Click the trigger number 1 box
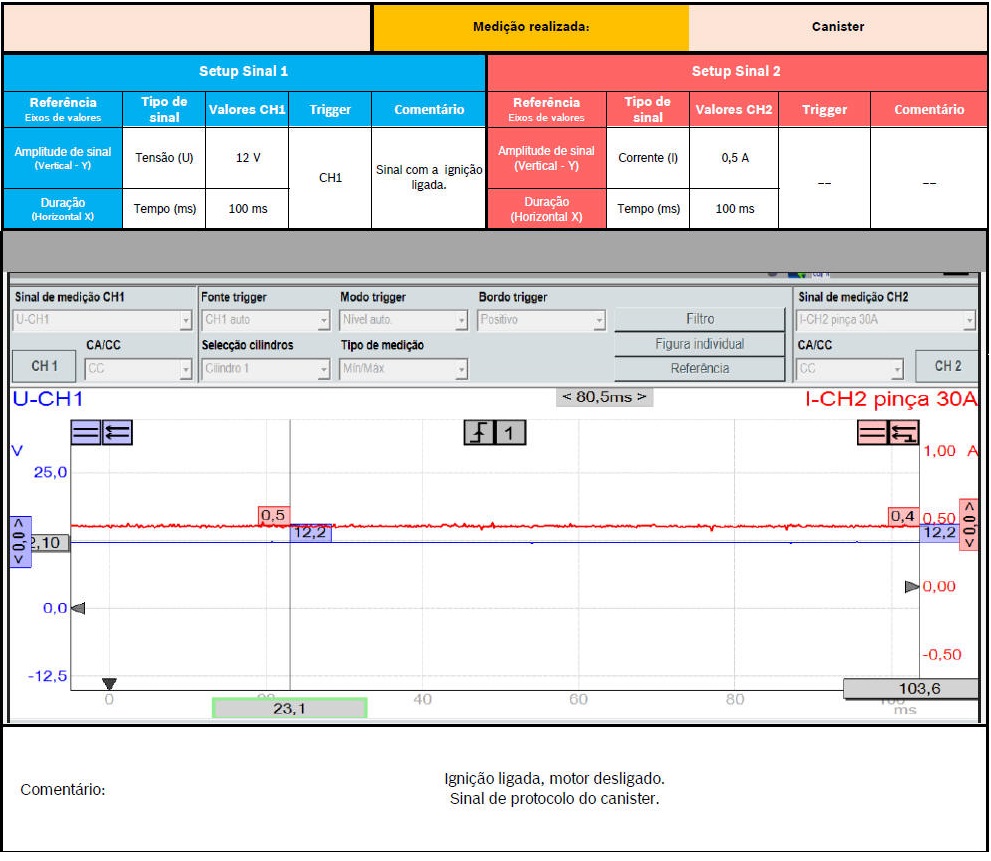This screenshot has height=861, width=991. point(510,432)
